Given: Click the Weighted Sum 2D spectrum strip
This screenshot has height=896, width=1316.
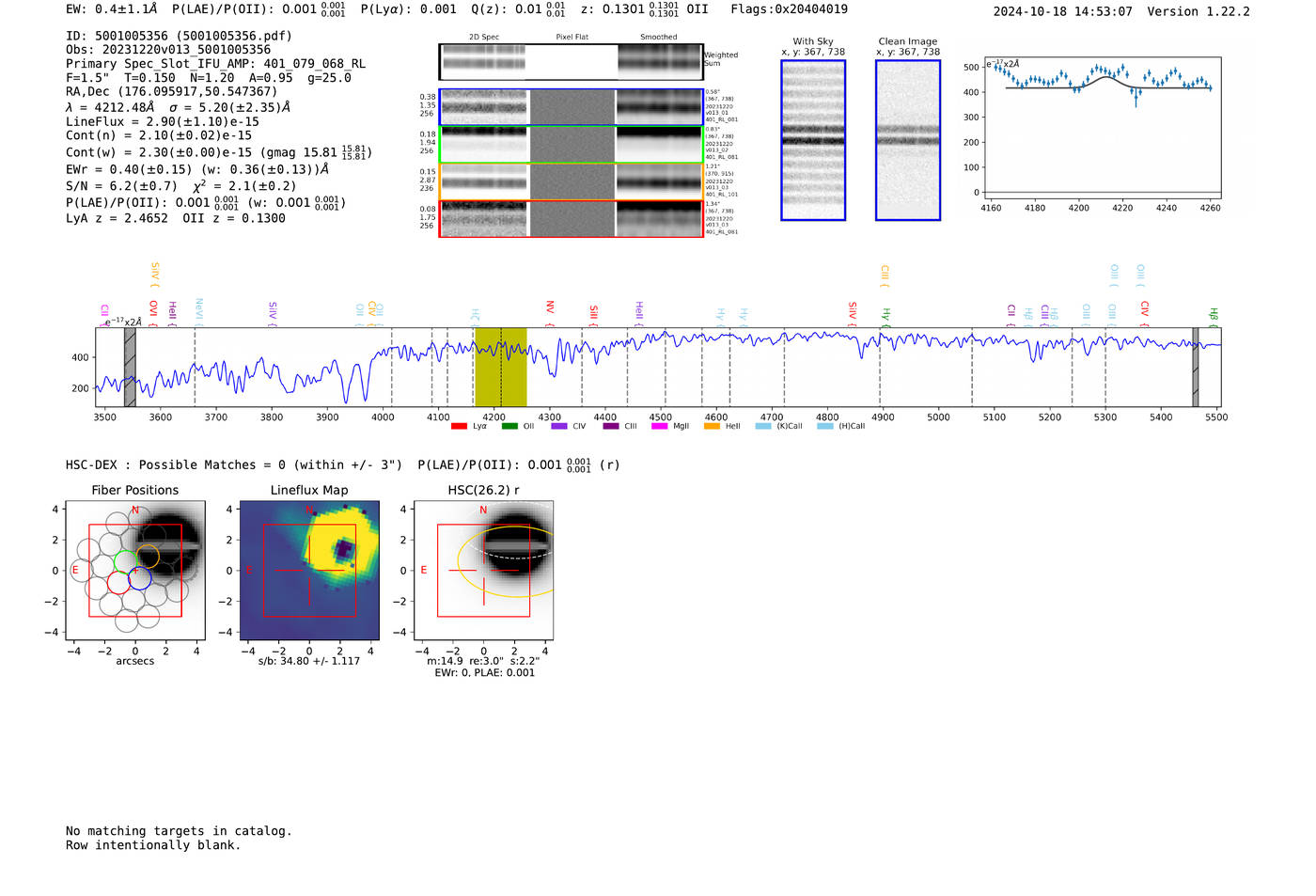Looking at the screenshot, I should pyautogui.click(x=571, y=62).
